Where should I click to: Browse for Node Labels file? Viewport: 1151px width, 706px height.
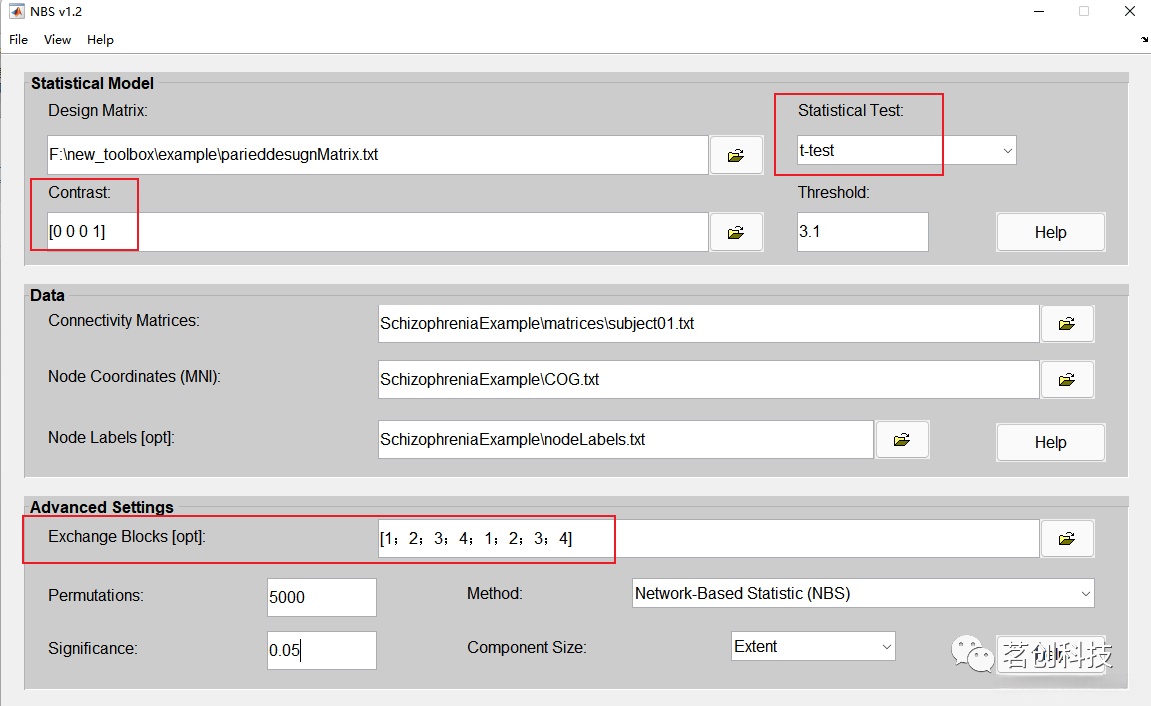(x=902, y=440)
